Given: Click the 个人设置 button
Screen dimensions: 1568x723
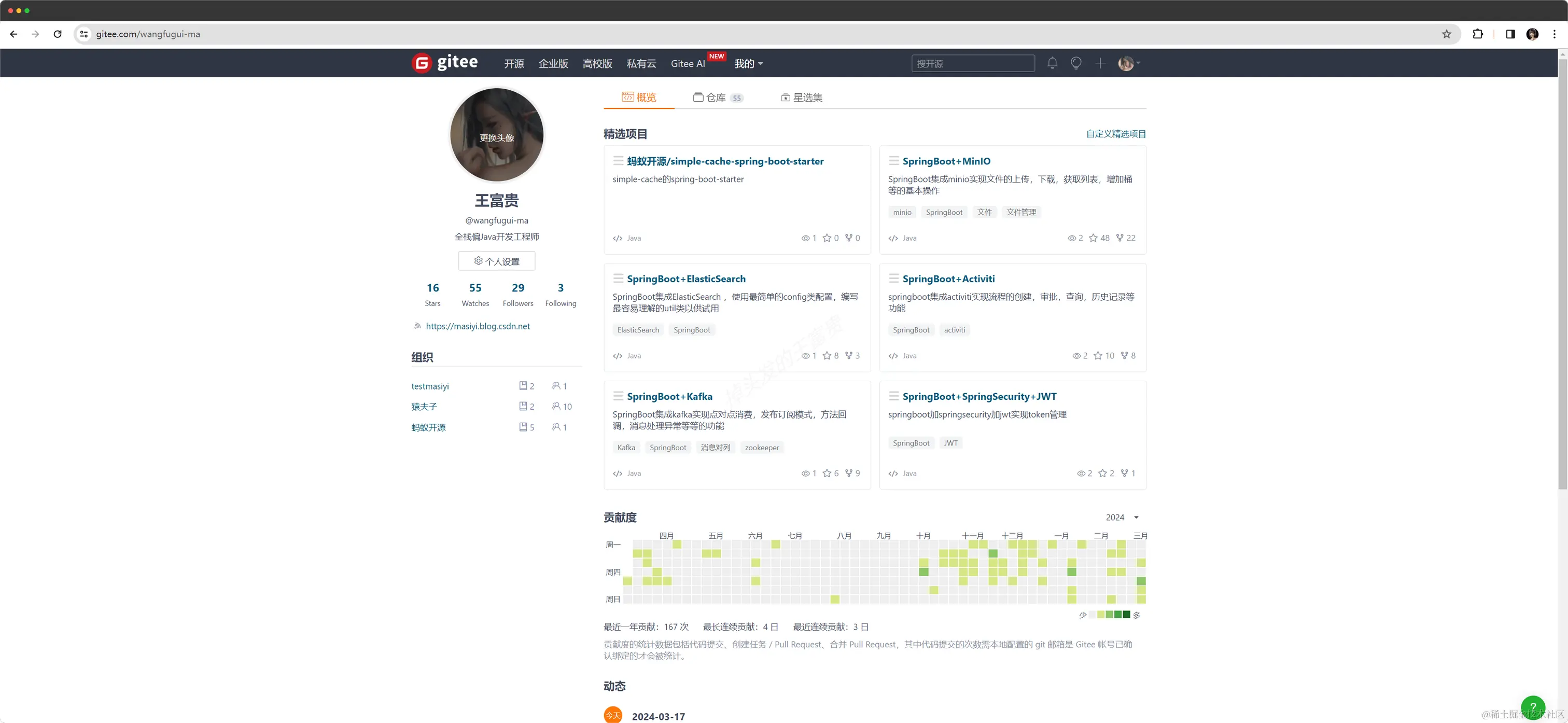Looking at the screenshot, I should [x=497, y=261].
